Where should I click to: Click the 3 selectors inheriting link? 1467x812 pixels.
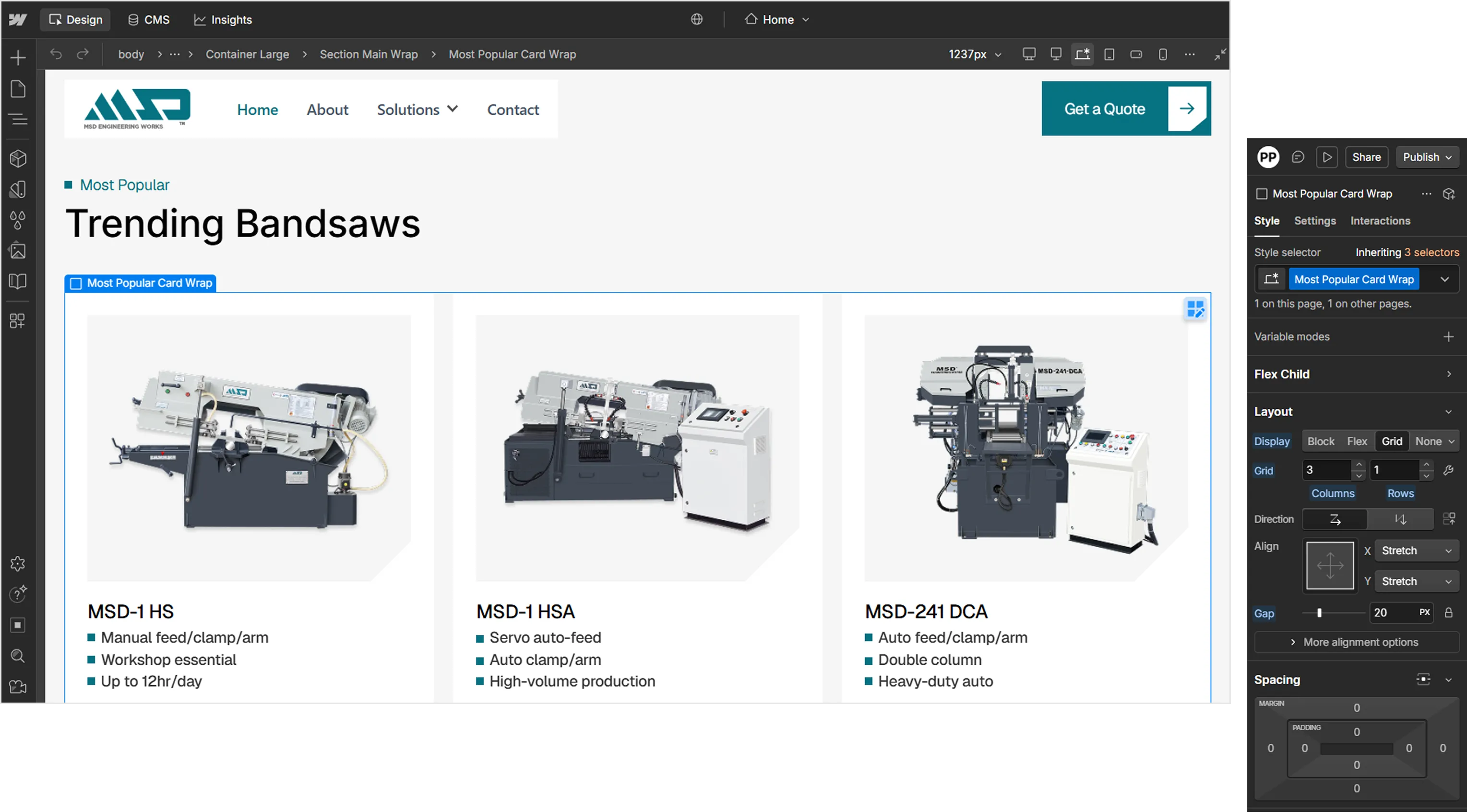tap(1431, 252)
